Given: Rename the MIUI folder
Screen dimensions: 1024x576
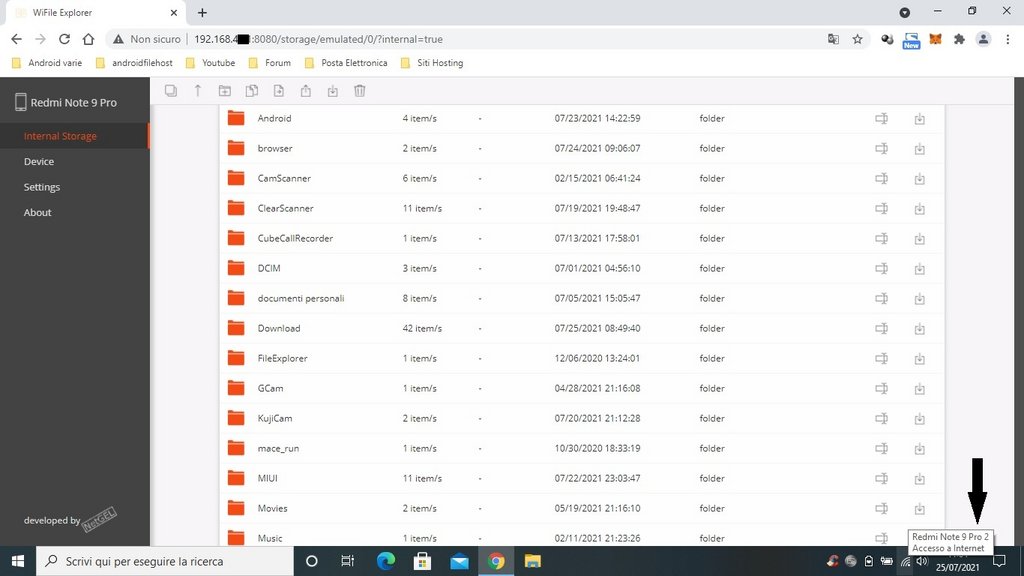Looking at the screenshot, I should 882,479.
